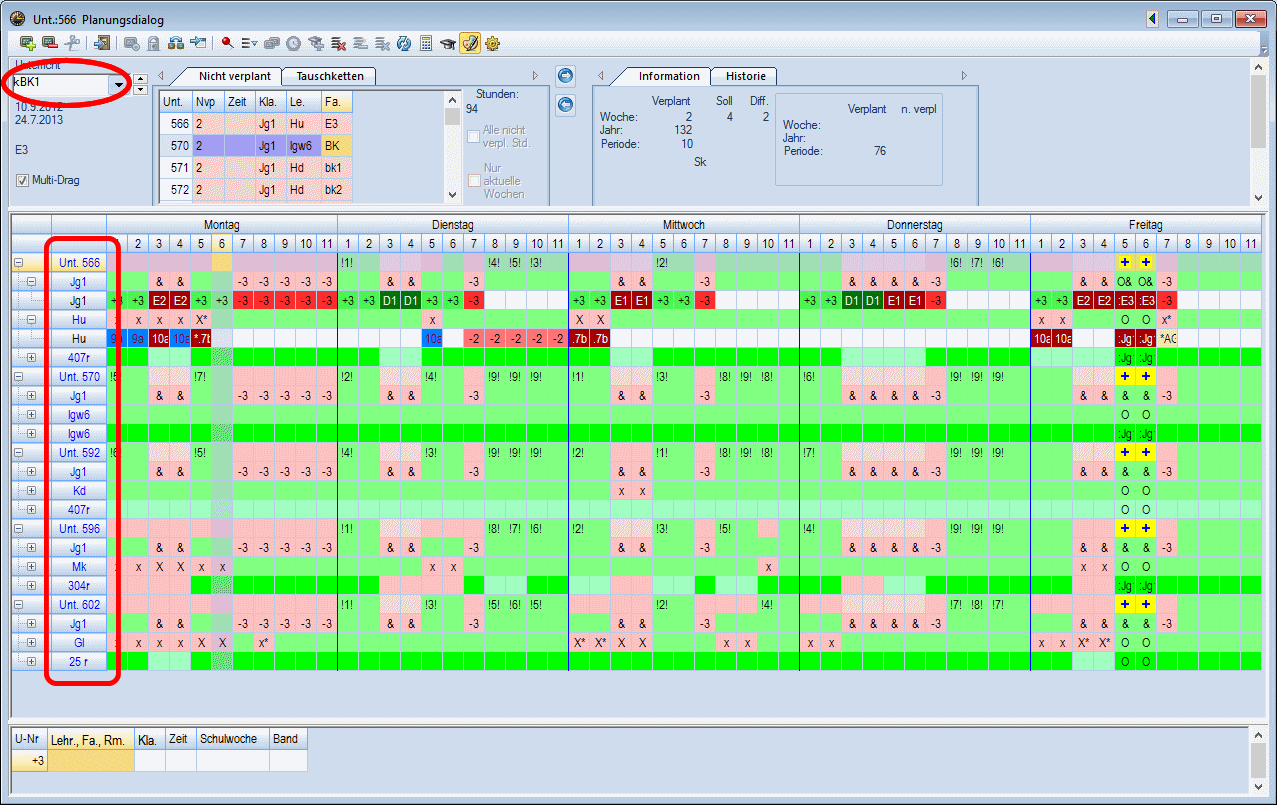Collapse the Unt. 566 tree row
Viewport: 1277px width, 805px height.
[x=19, y=263]
